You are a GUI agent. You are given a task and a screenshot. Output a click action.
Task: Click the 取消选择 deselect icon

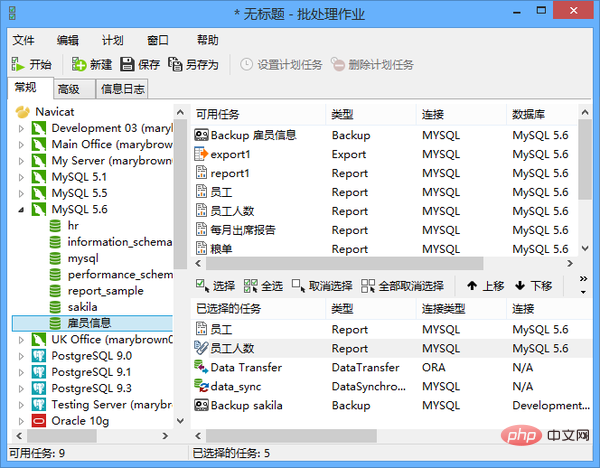(x=298, y=285)
